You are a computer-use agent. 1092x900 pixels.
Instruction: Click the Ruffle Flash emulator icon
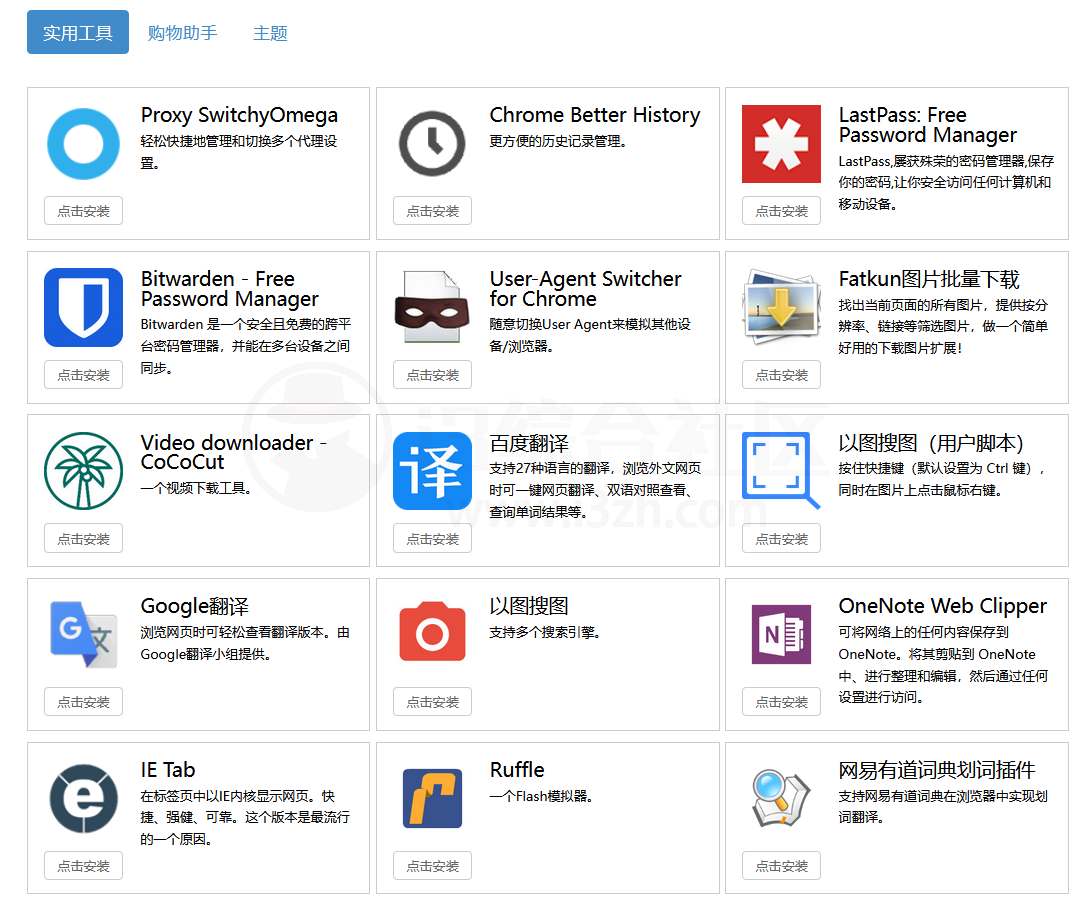click(432, 798)
